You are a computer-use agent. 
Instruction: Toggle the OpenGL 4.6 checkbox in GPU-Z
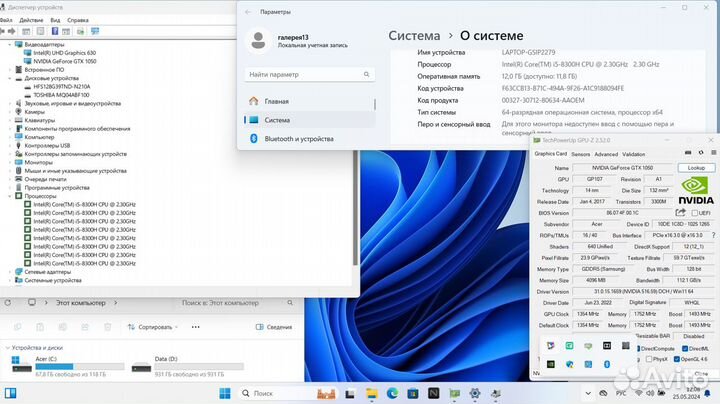[x=676, y=359]
